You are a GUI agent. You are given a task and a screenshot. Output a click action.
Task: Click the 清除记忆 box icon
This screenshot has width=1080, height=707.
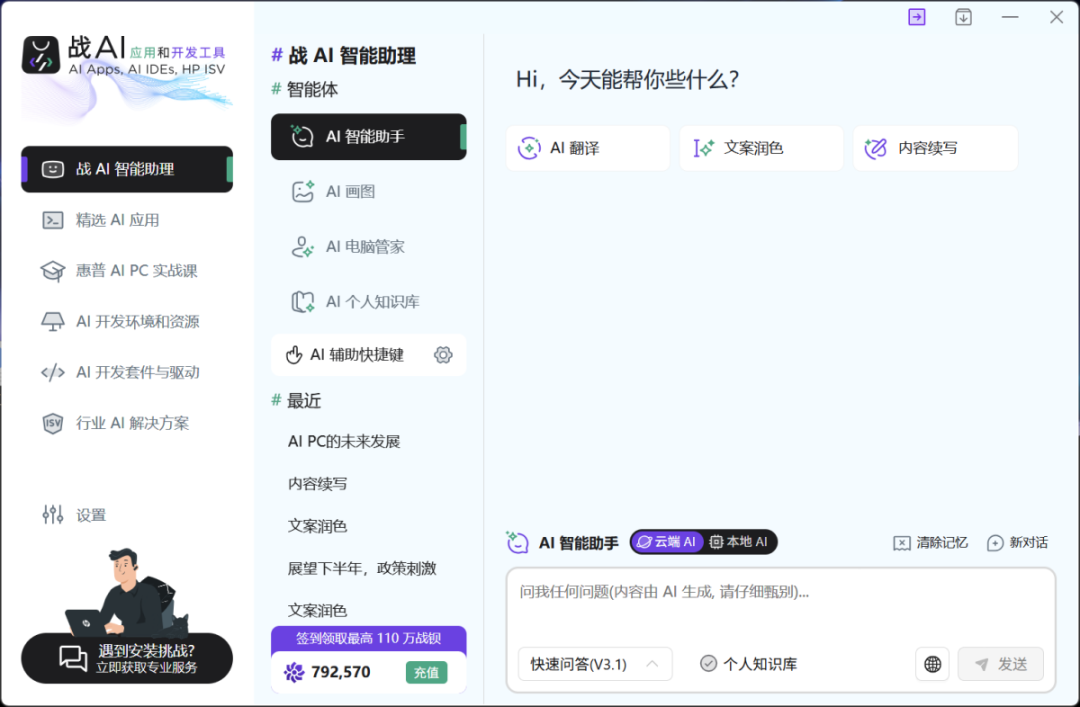pyautogui.click(x=902, y=543)
